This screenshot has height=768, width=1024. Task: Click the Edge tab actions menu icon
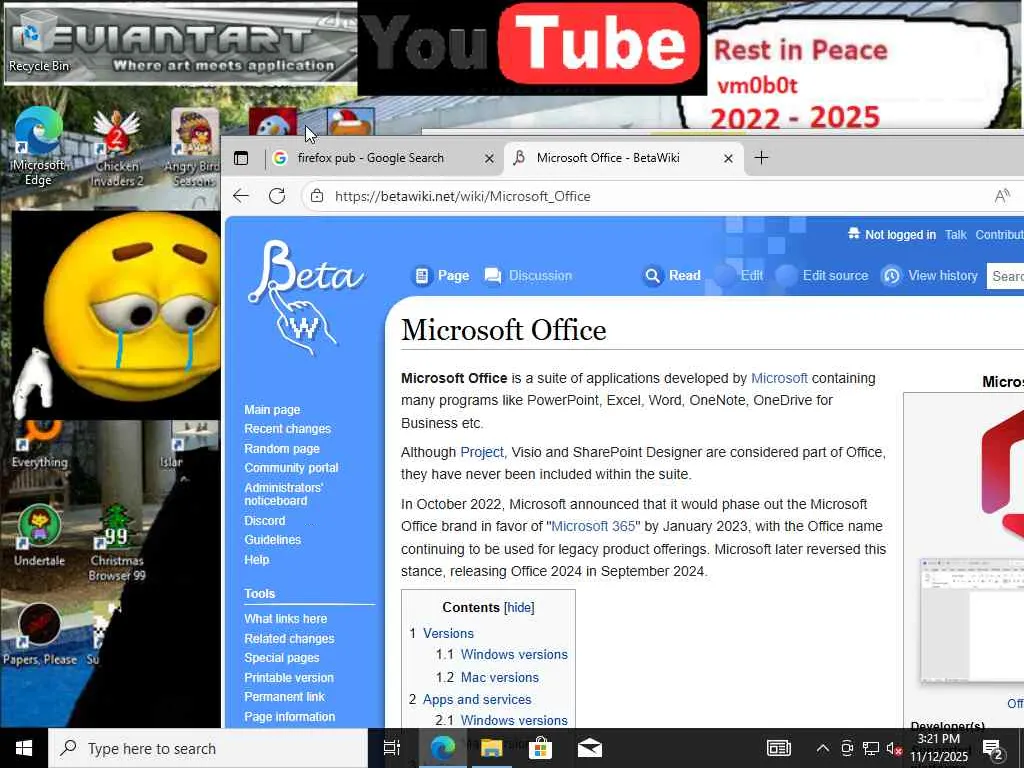click(241, 158)
